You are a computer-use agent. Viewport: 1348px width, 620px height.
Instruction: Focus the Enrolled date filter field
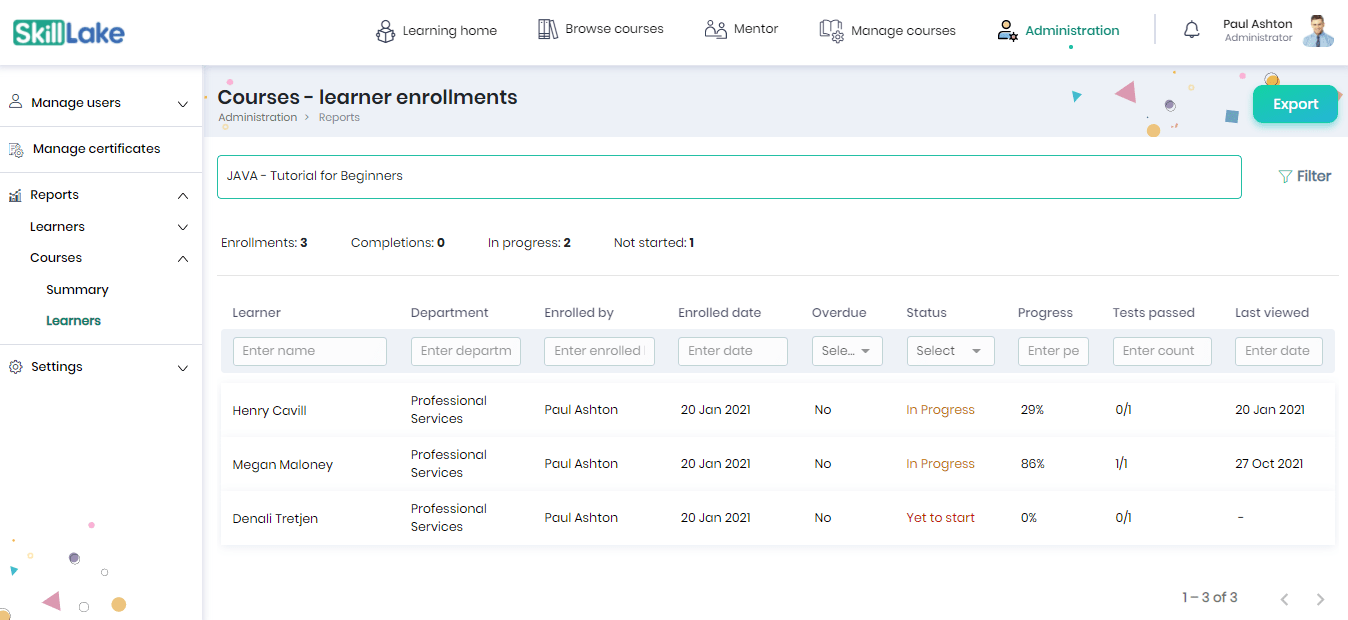tap(733, 351)
